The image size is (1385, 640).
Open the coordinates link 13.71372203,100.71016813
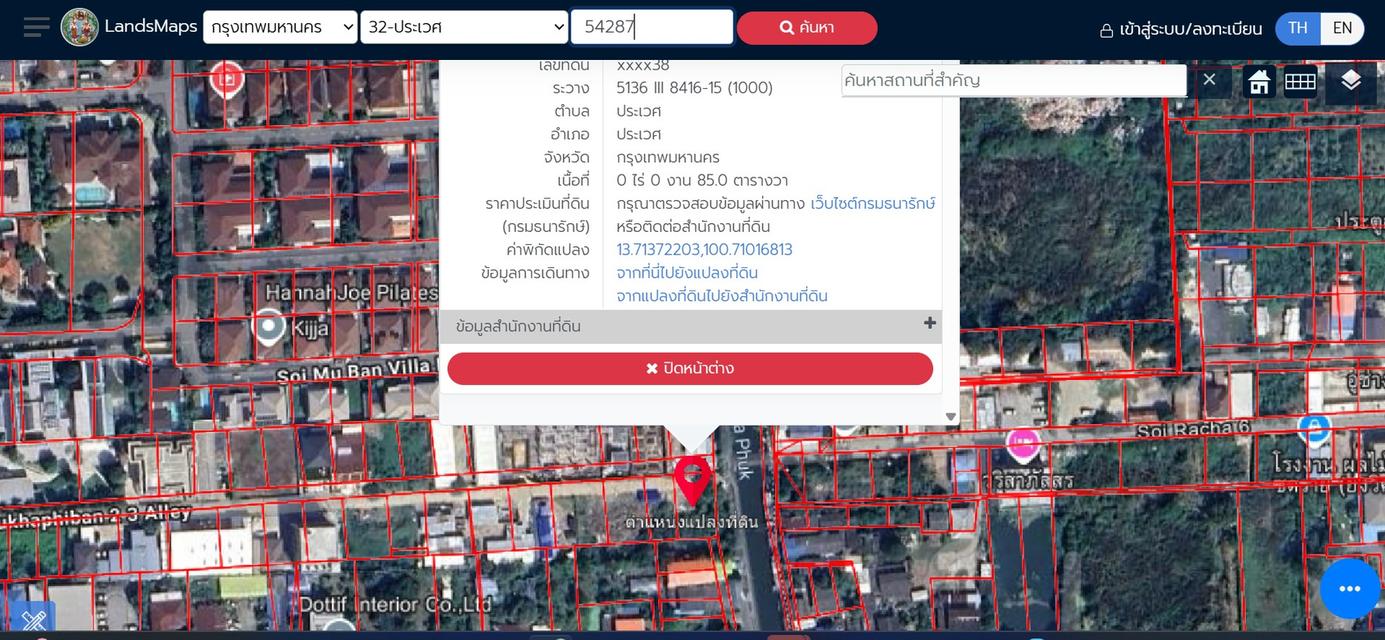[x=704, y=250]
